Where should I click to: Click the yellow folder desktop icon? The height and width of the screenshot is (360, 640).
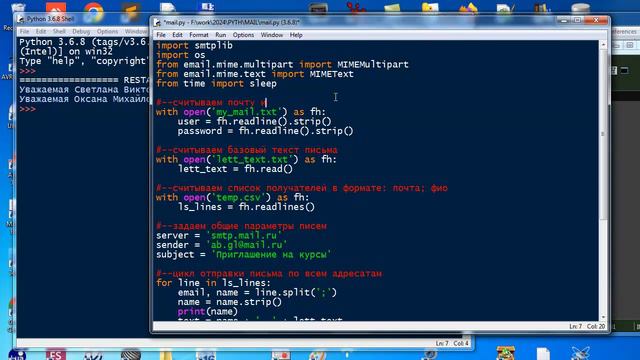point(430,7)
